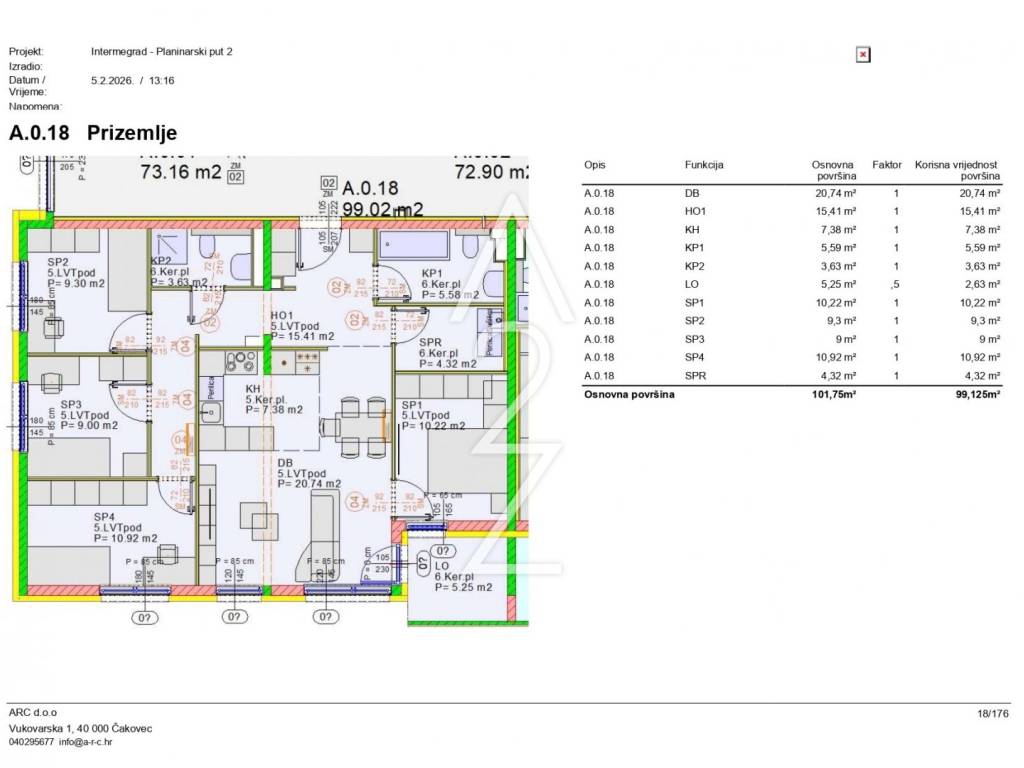The width and height of the screenshot is (1024, 768).
Task: Click the HO1 room label in the floor plan
Action: (x=283, y=316)
